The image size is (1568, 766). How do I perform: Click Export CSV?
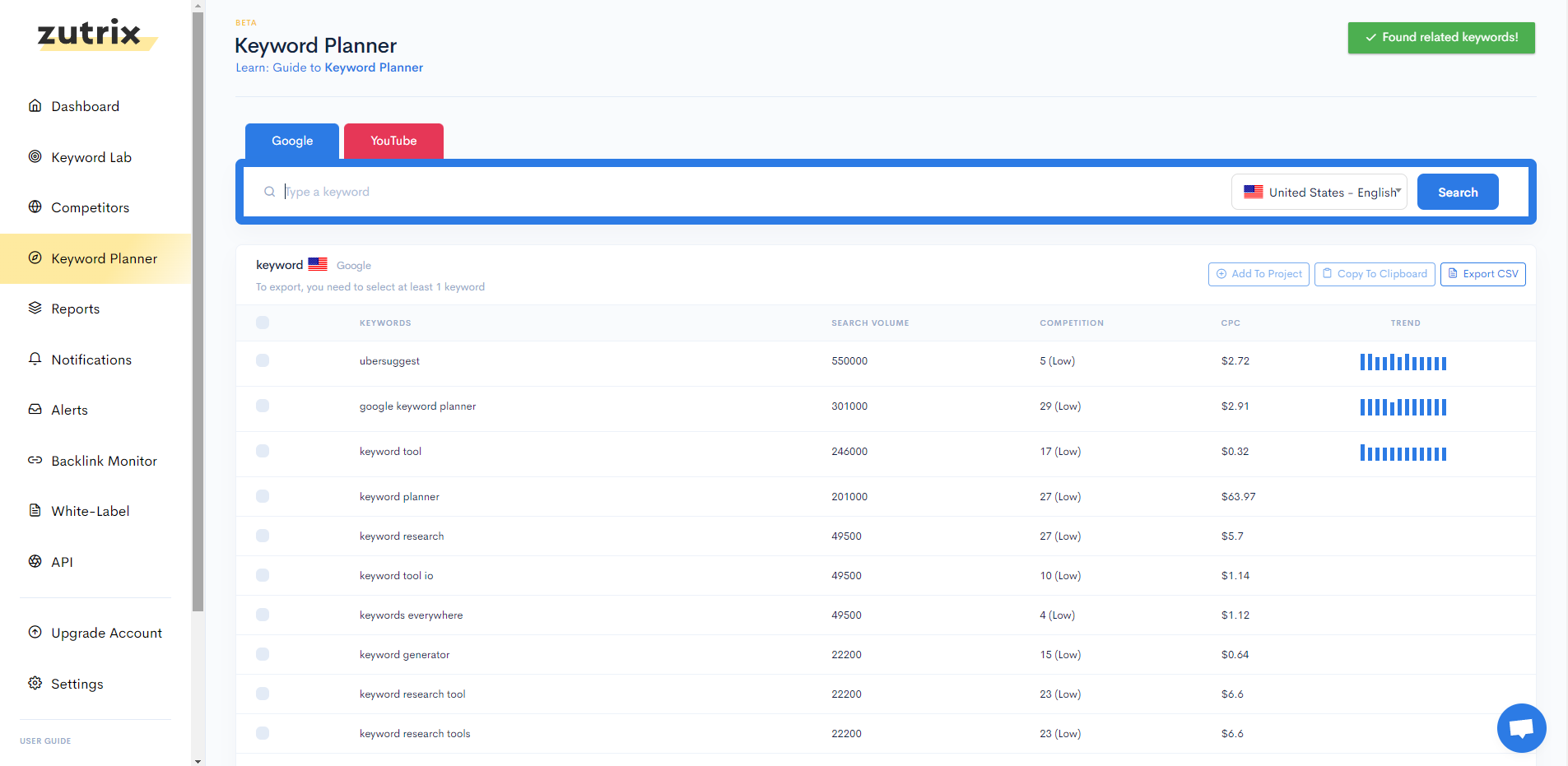click(1482, 274)
